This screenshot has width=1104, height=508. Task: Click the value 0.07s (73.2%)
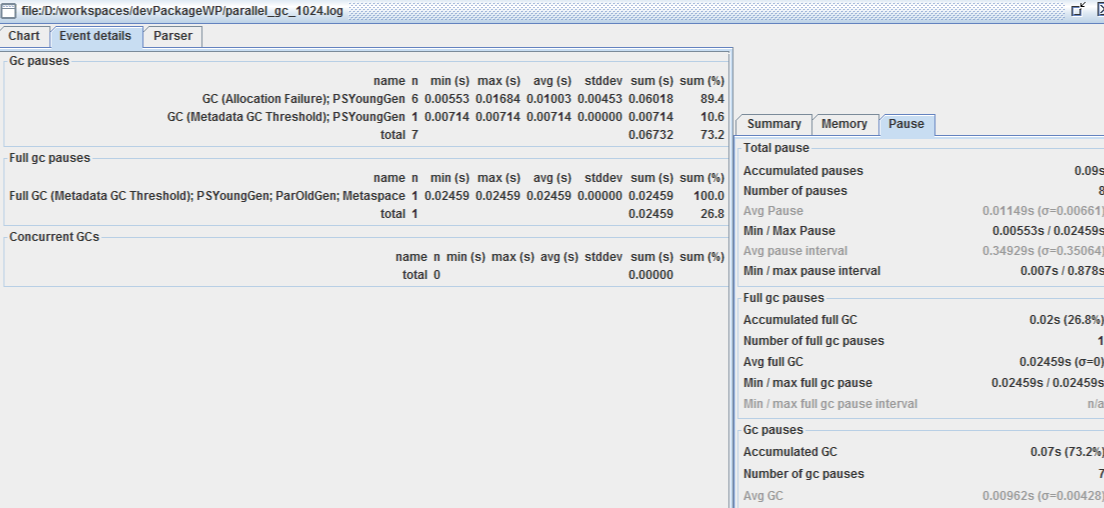coord(1066,452)
